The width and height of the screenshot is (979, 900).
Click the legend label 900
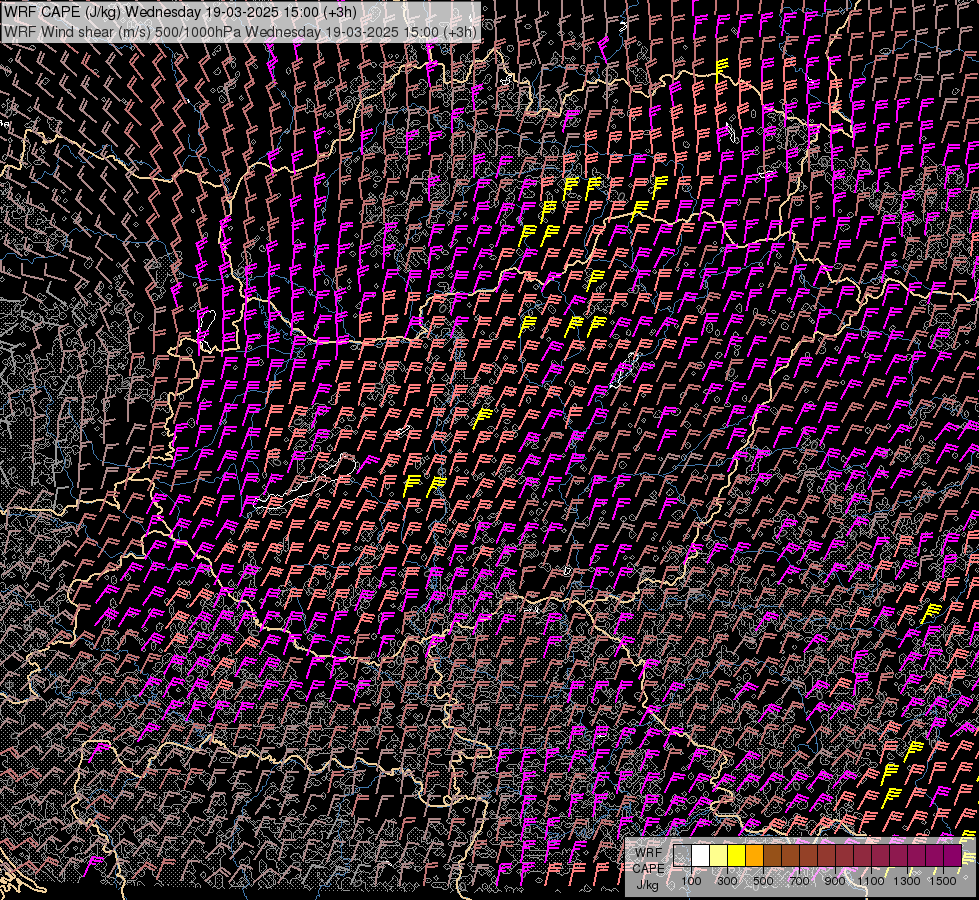(835, 881)
